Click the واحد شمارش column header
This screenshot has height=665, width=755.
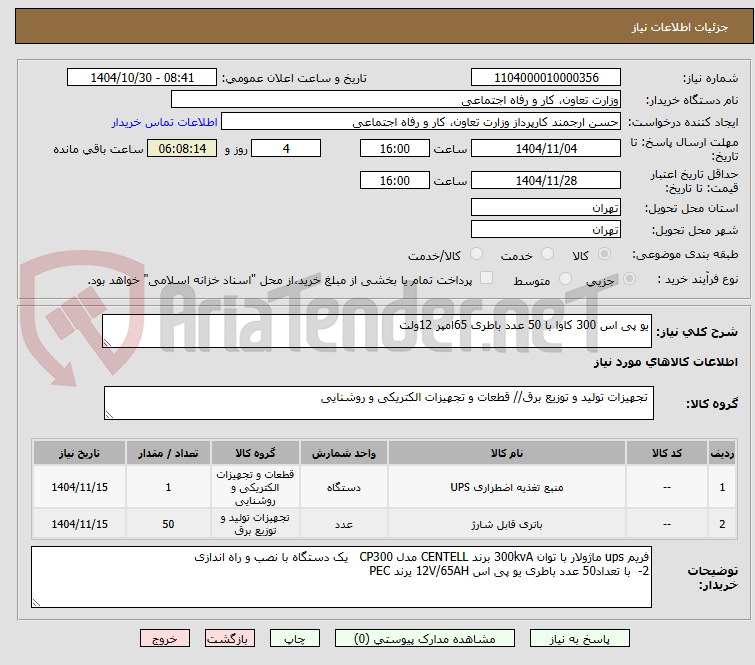pos(343,453)
